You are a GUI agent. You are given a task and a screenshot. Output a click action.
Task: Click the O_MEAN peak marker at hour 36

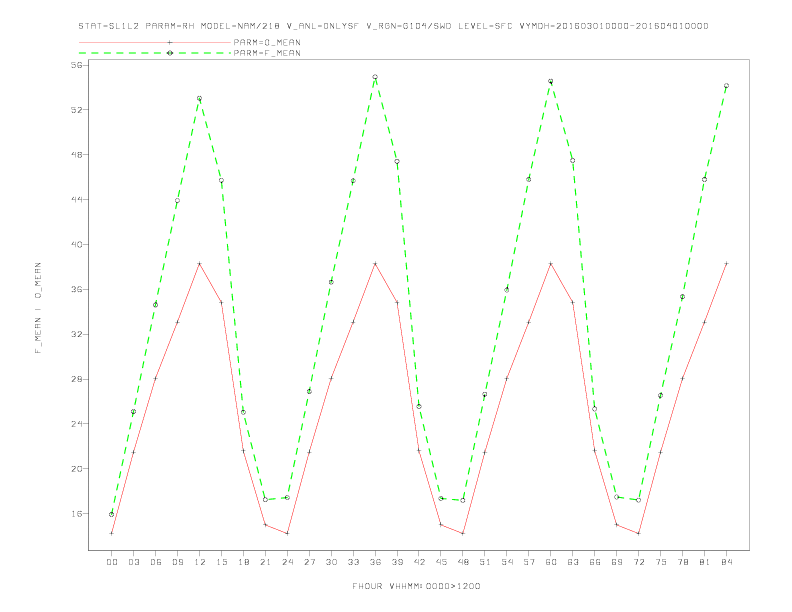375,264
